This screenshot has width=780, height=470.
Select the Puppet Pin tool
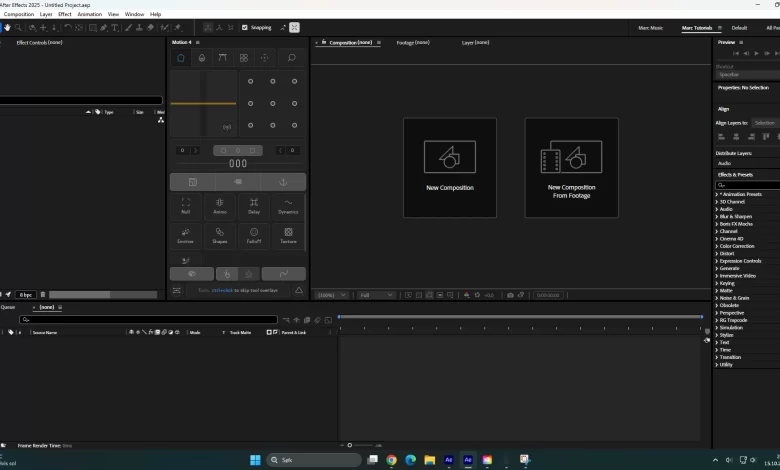click(178, 28)
